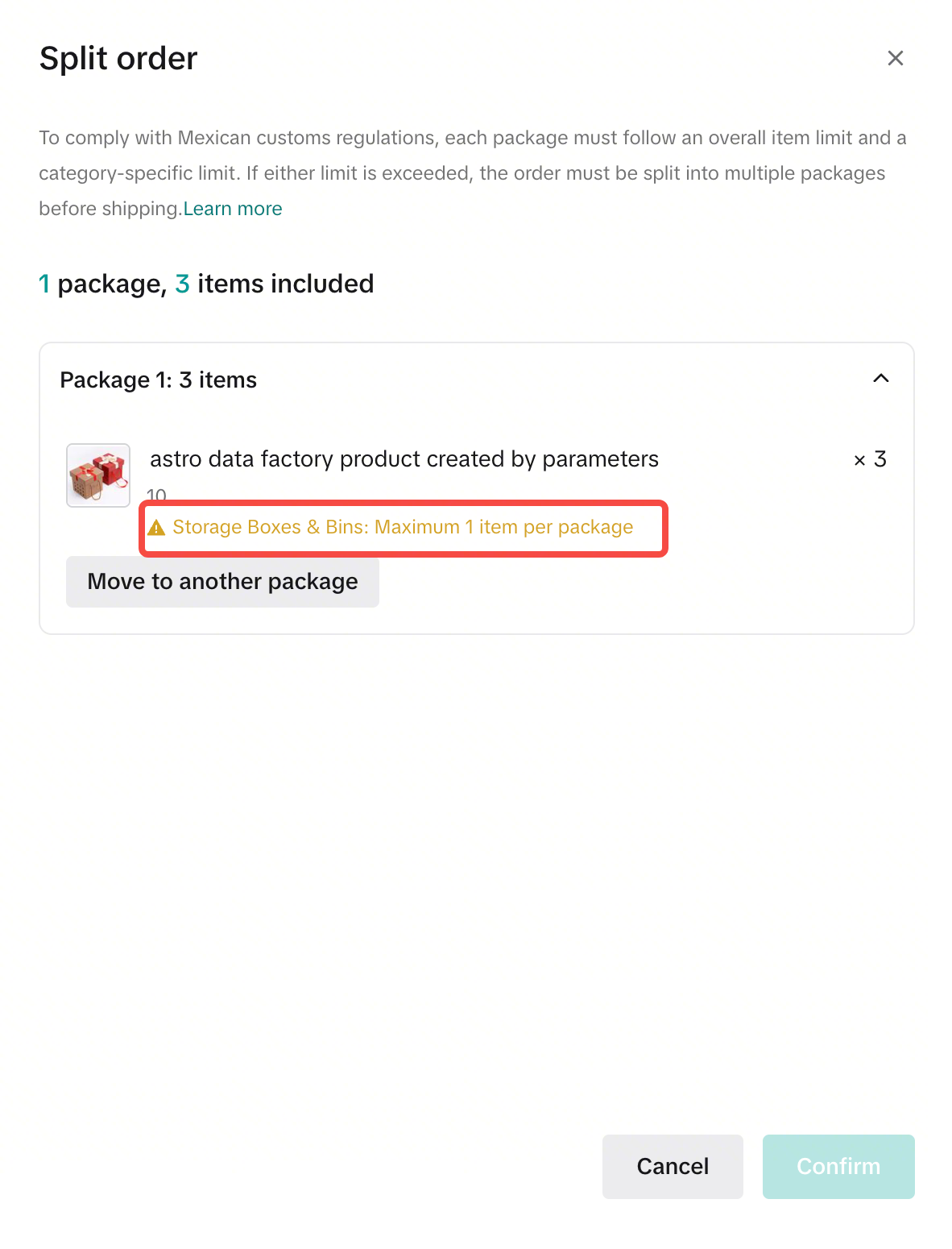952x1249 pixels.
Task: Select the astro data factory product name
Action: pos(404,459)
